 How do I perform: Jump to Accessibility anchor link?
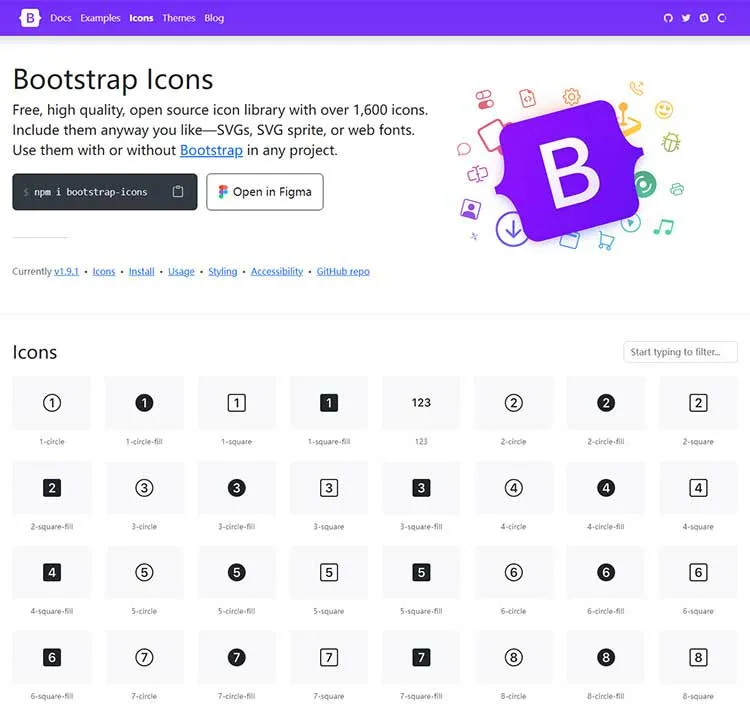[277, 271]
